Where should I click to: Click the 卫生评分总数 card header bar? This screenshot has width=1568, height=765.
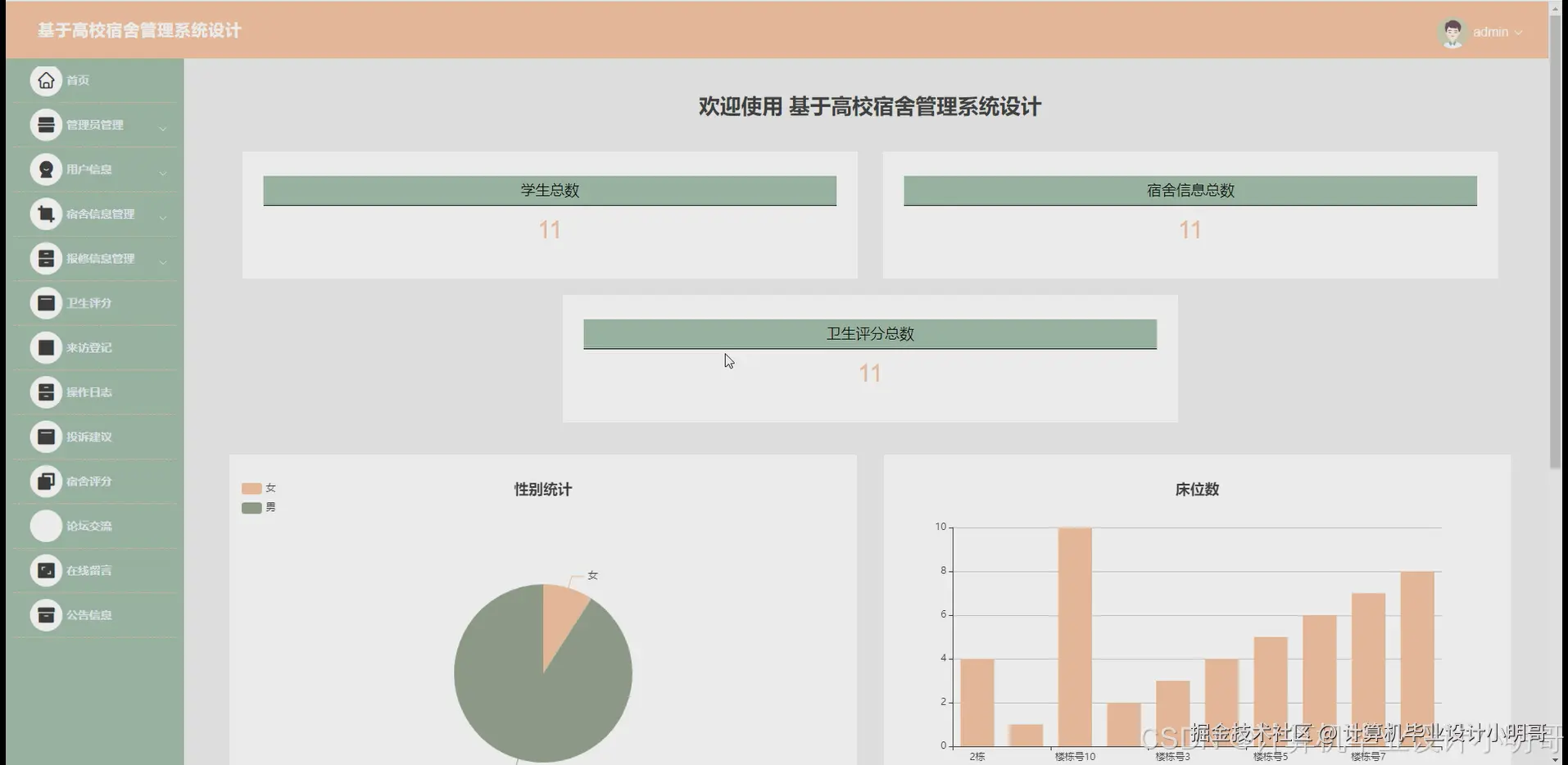tap(870, 334)
